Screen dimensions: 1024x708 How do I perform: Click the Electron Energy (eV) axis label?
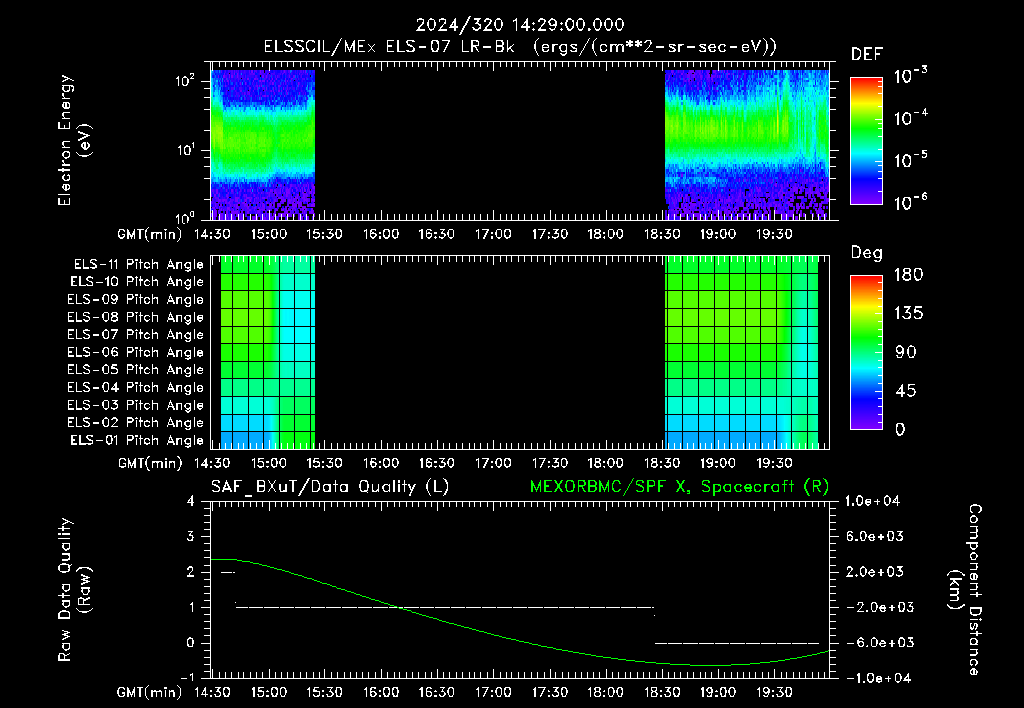[x=74, y=140]
